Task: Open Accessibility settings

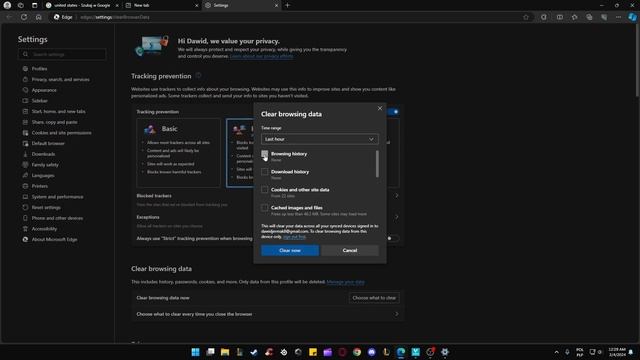Action: 44,229
